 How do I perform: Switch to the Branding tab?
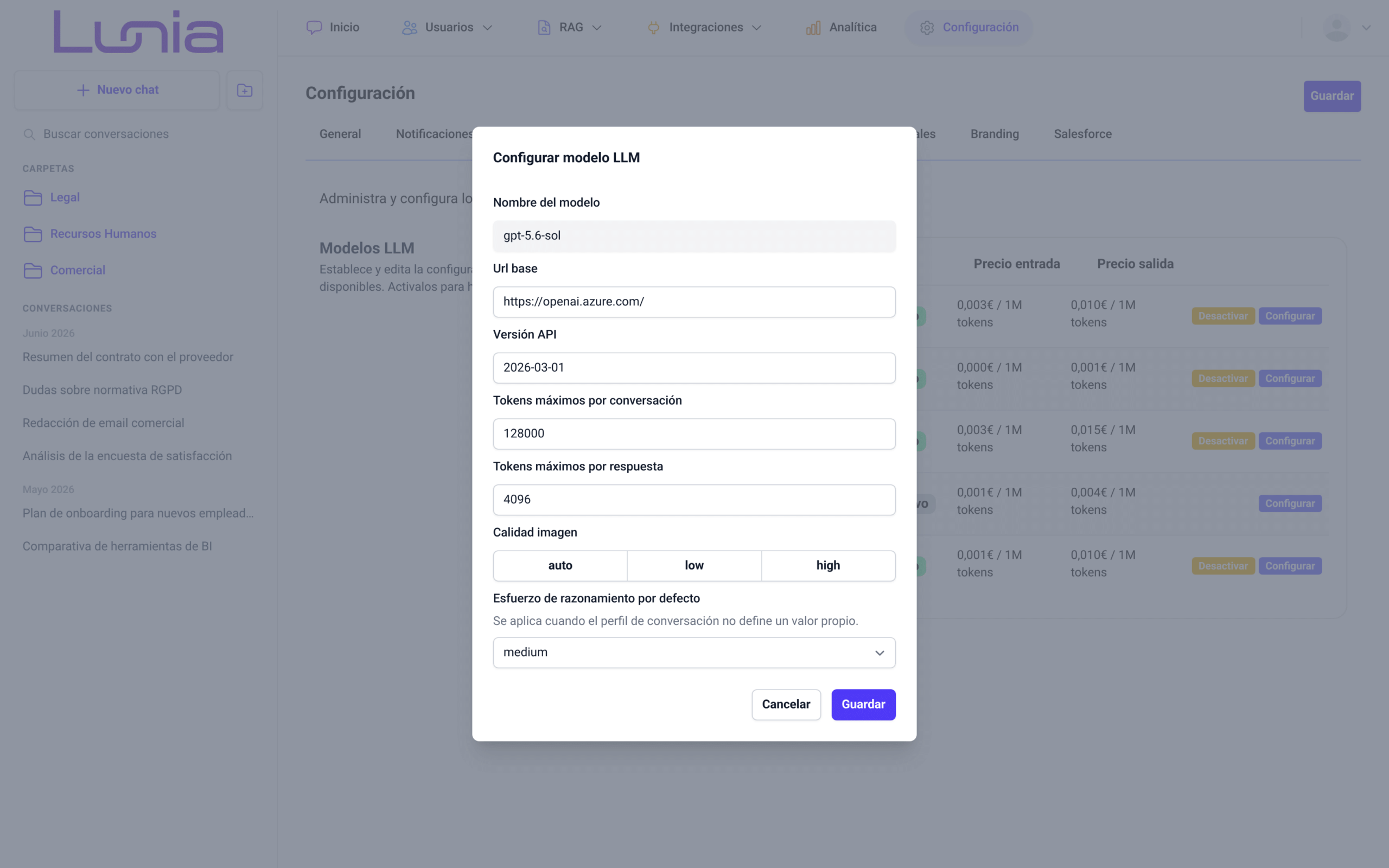click(995, 134)
